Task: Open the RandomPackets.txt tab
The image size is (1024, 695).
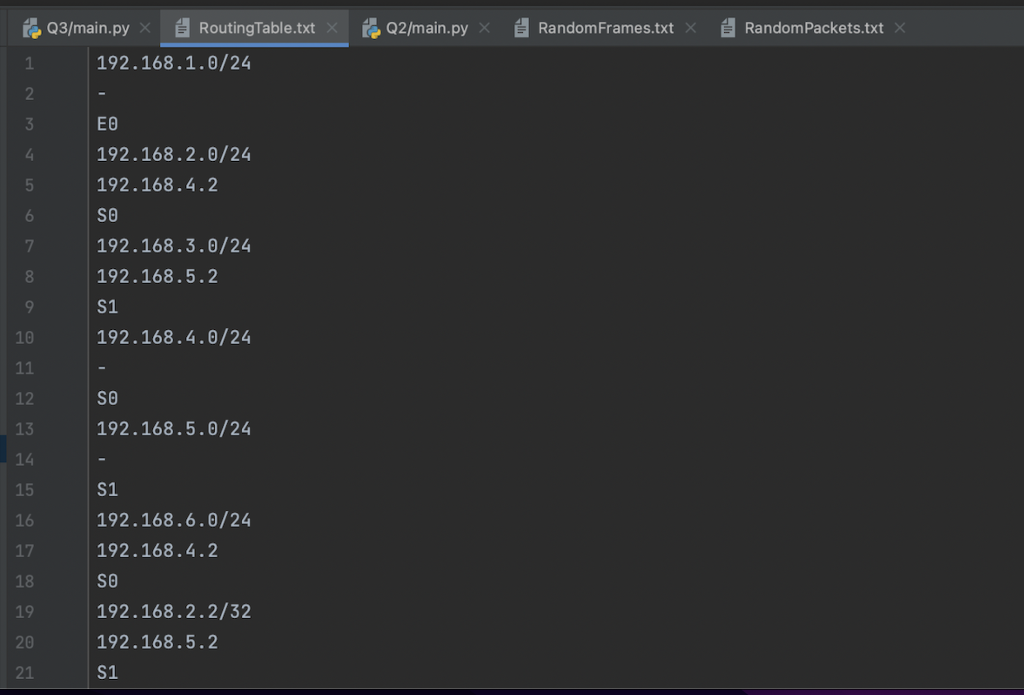Action: 814,28
